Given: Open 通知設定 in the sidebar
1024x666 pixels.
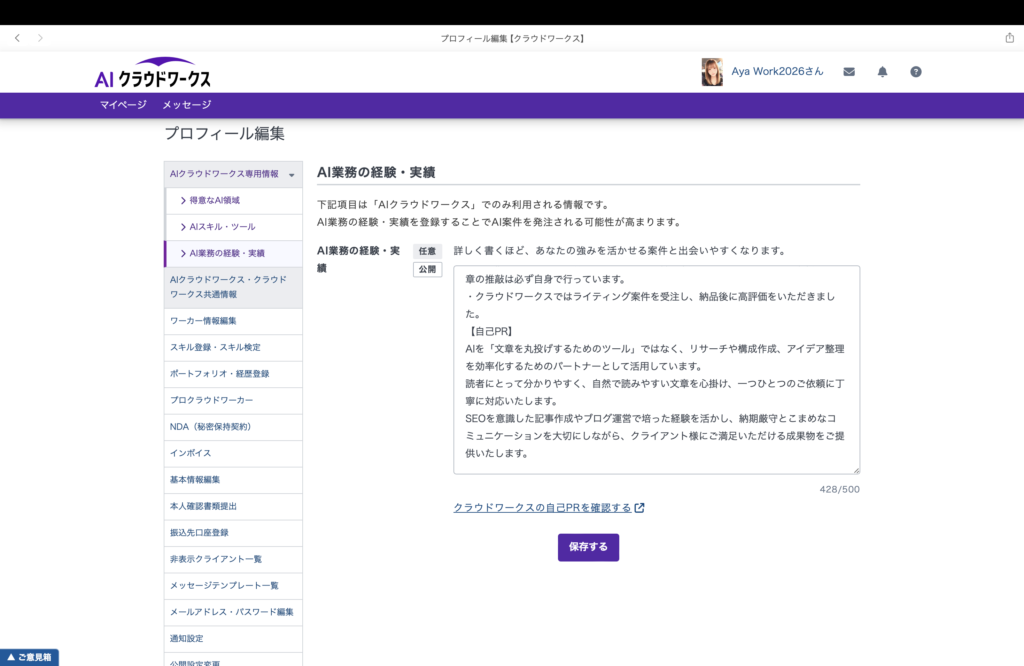Looking at the screenshot, I should coord(233,639).
